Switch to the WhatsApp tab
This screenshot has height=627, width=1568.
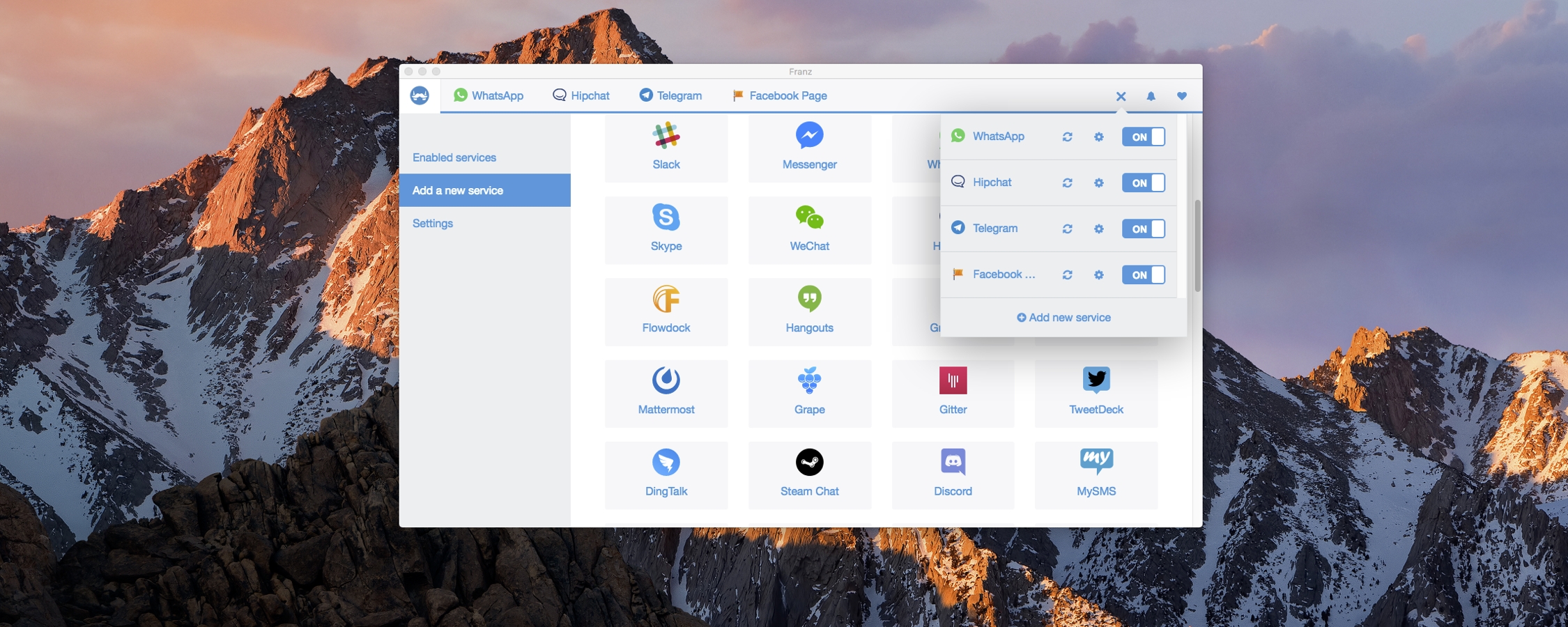tap(489, 95)
